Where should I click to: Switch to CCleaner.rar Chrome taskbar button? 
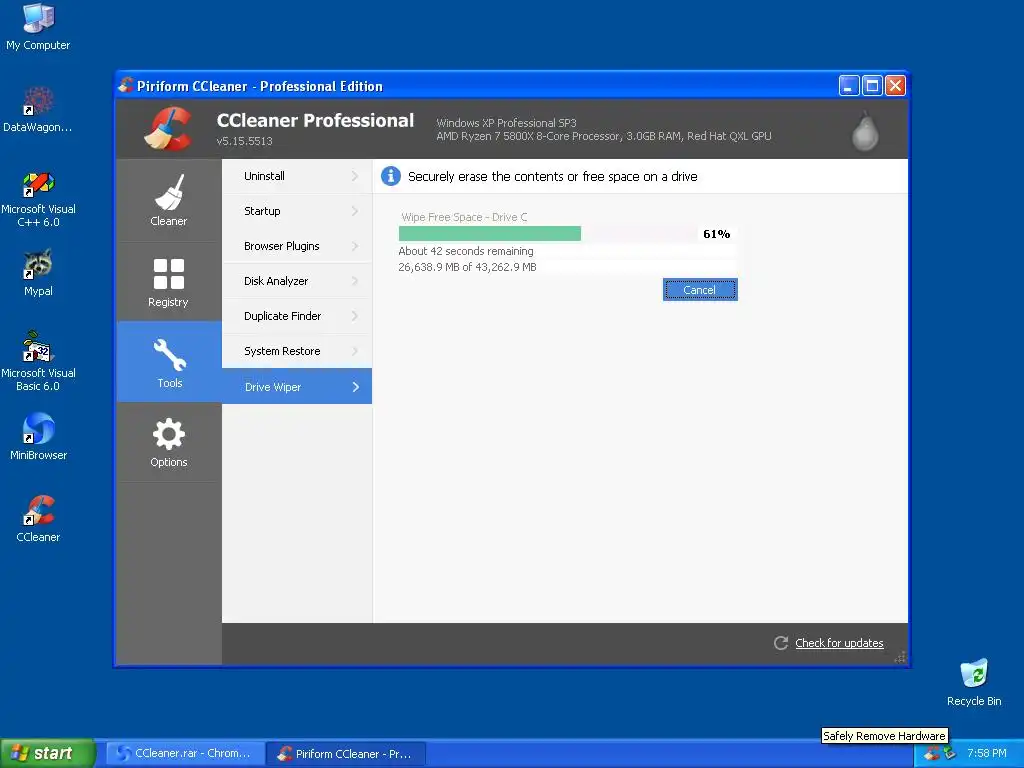[x=185, y=753]
